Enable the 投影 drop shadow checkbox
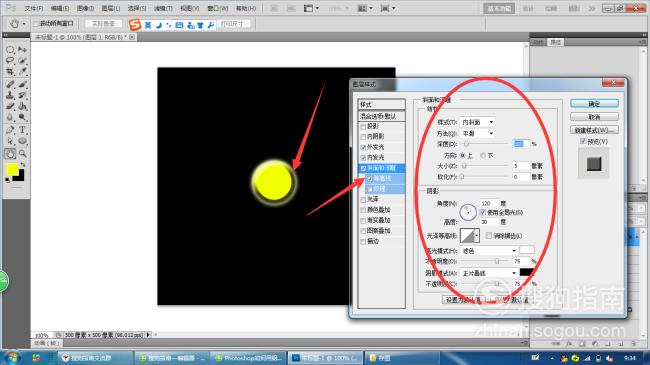Image resolution: width=650 pixels, height=365 pixels. (x=364, y=126)
